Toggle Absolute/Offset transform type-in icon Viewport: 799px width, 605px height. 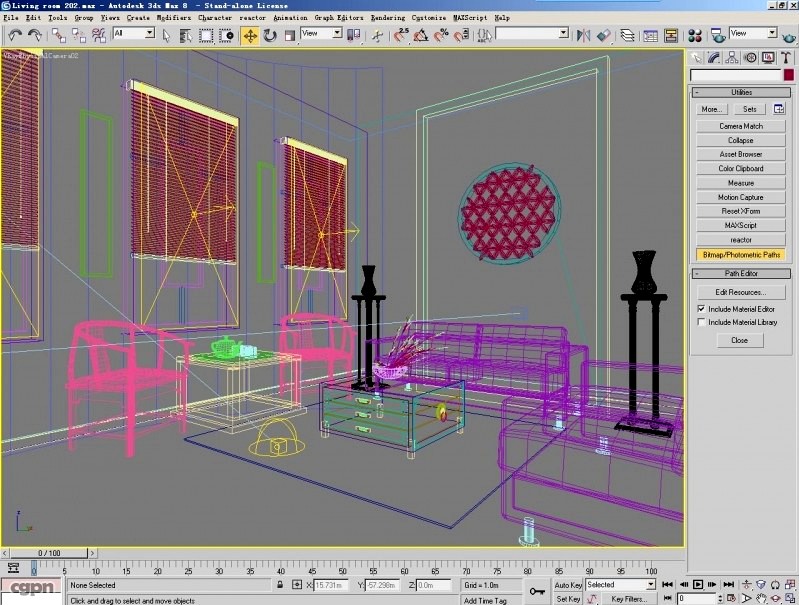coord(297,585)
